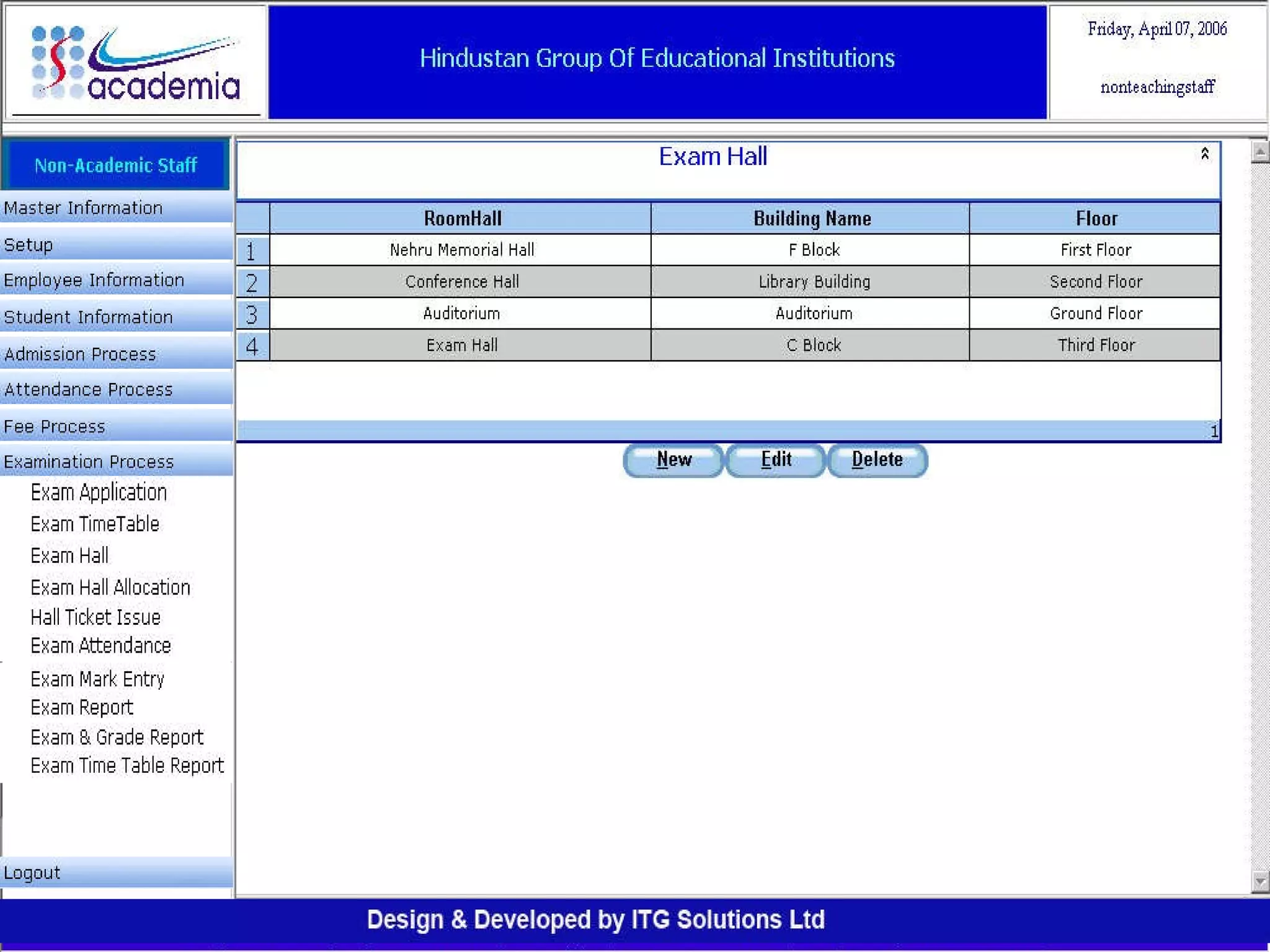Open Hall Ticket Issue page
Image resolution: width=1270 pixels, height=952 pixels.
pos(95,617)
